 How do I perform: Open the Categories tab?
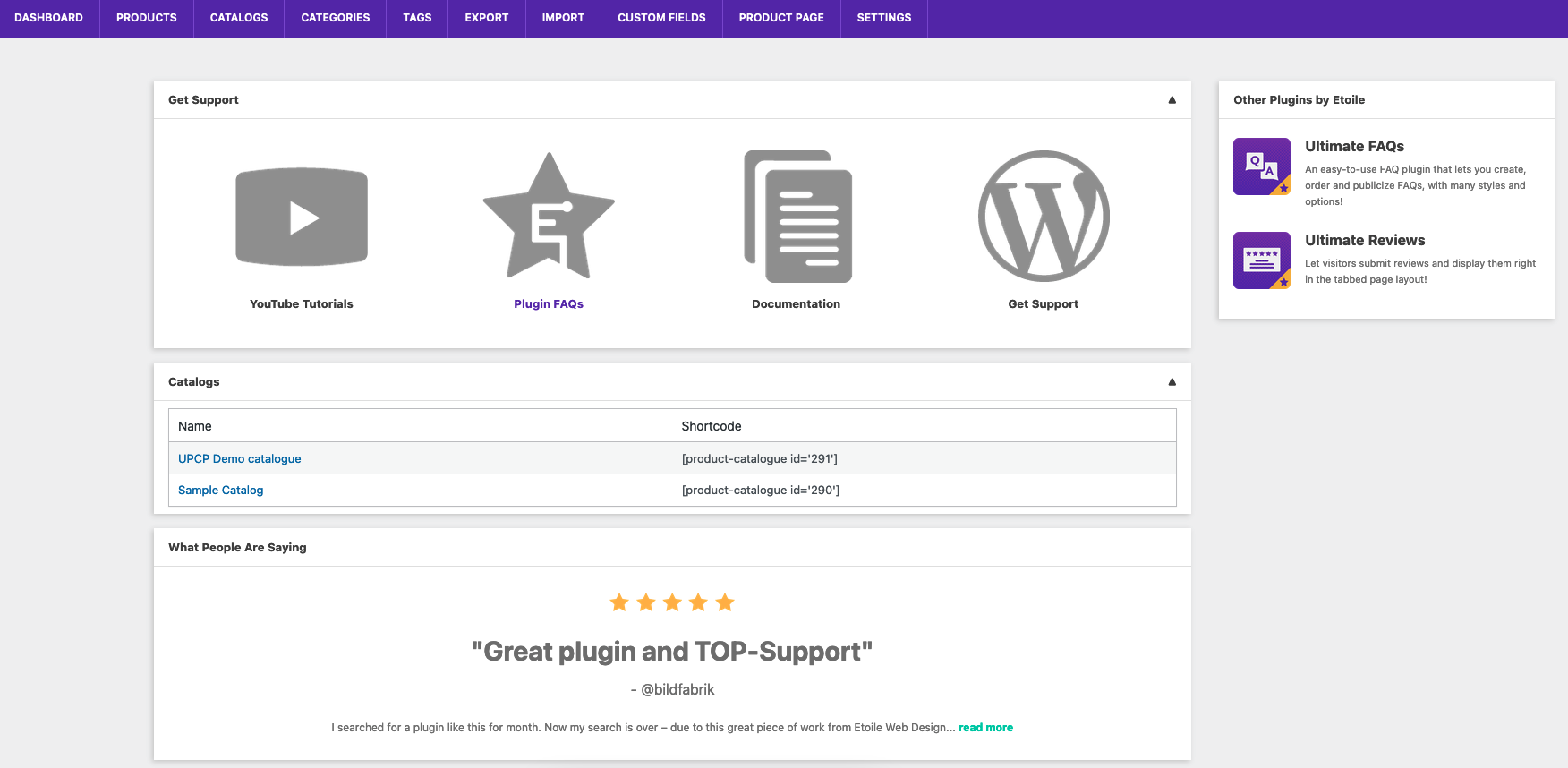[x=336, y=18]
